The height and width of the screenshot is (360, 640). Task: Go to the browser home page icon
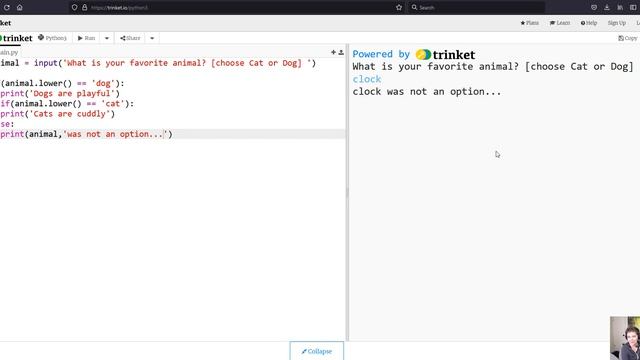click(x=20, y=7)
